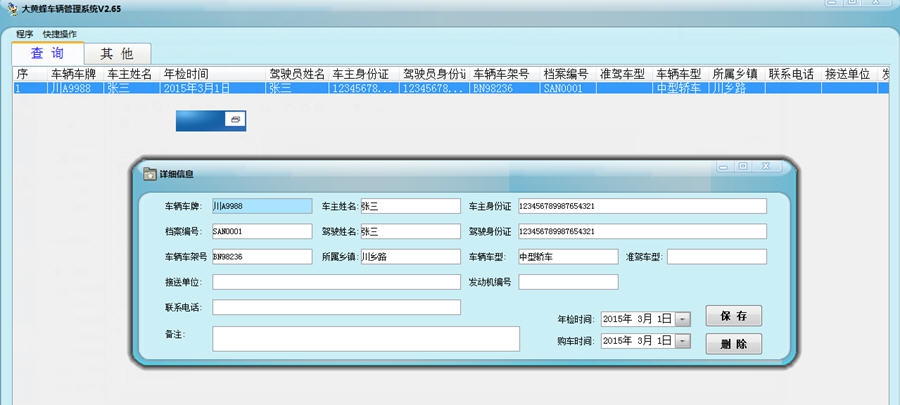Click the 删除 button
The width and height of the screenshot is (900, 405).
pyautogui.click(x=734, y=344)
